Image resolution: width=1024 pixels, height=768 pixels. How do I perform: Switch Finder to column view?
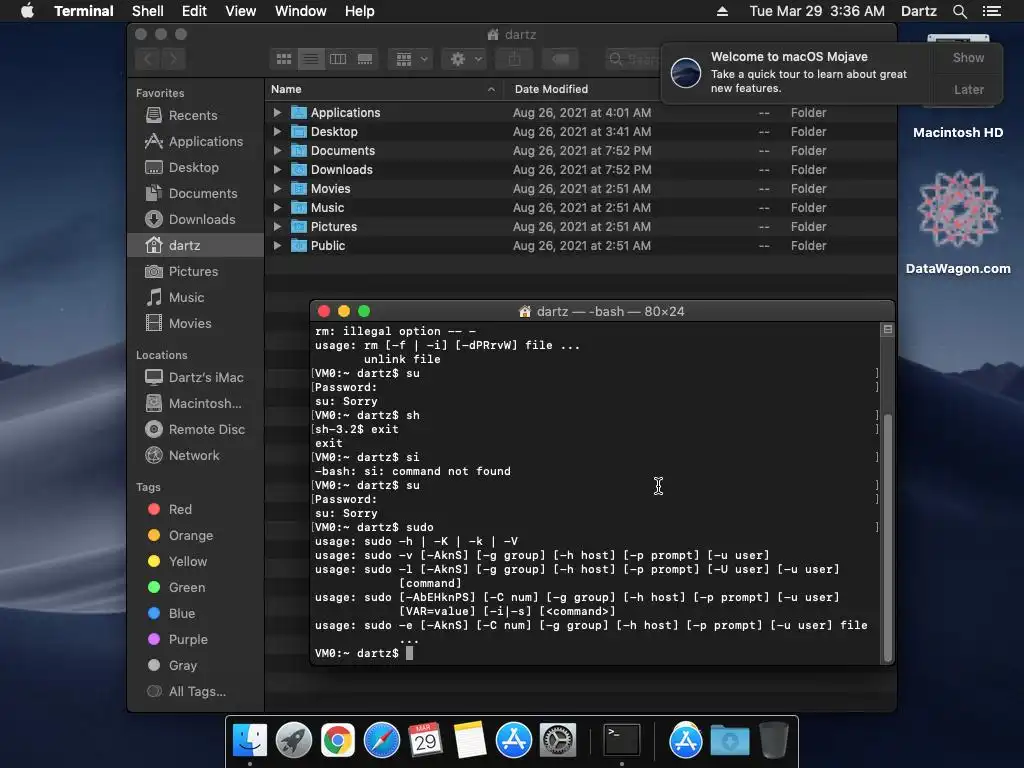[338, 59]
